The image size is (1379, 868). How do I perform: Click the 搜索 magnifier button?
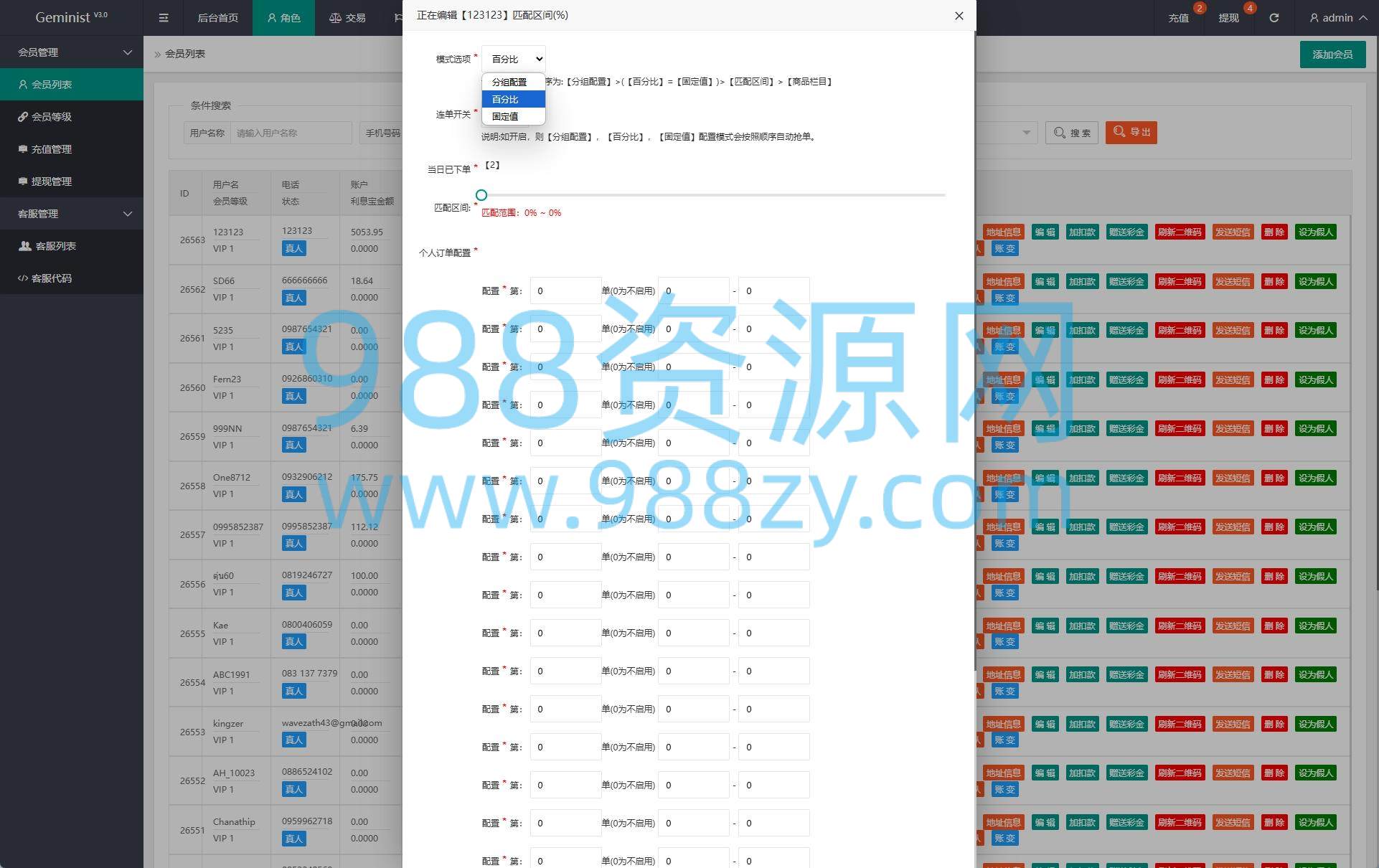tap(1072, 133)
